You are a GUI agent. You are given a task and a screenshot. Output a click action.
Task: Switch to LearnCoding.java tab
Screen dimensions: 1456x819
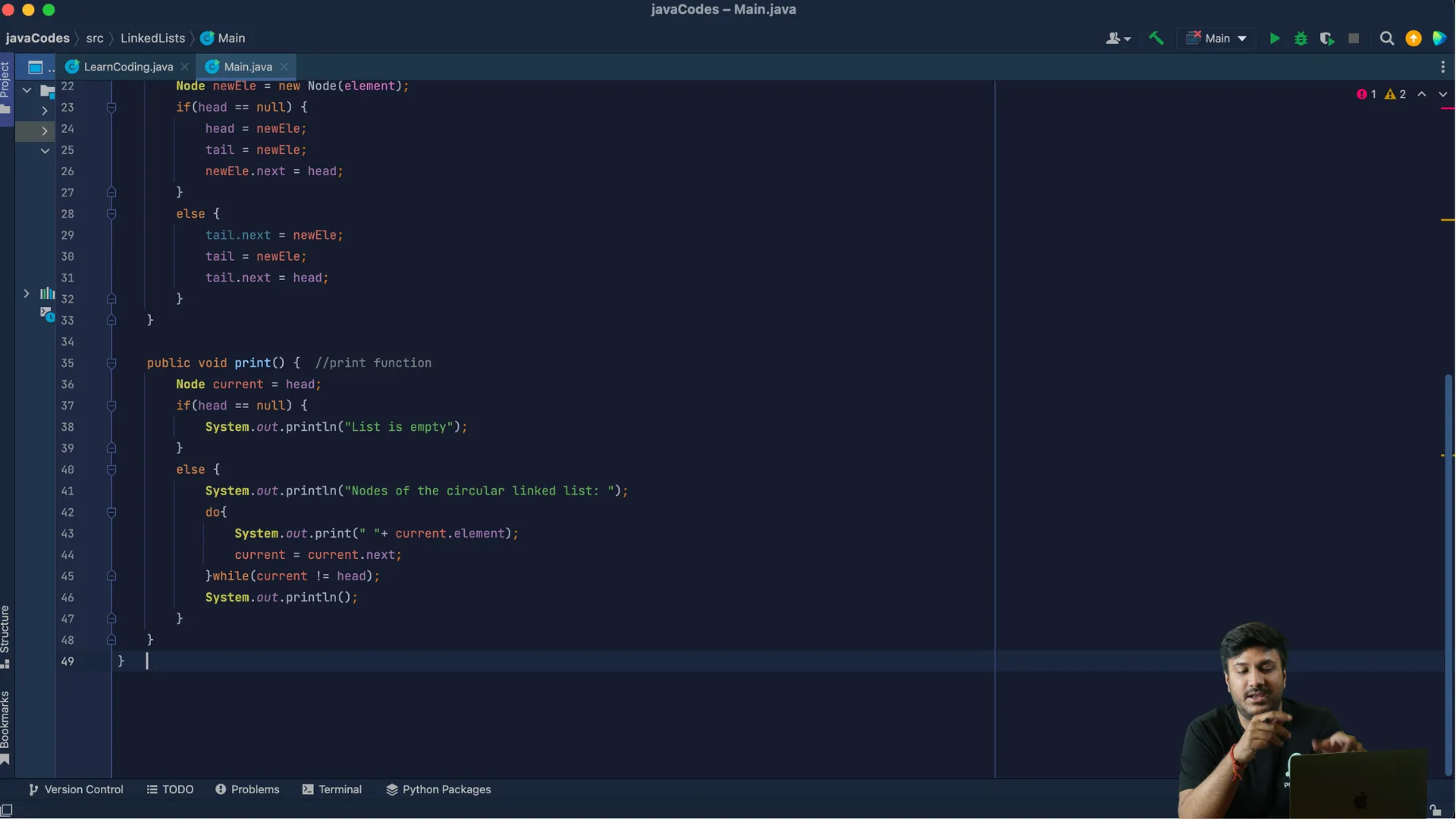[x=127, y=67]
